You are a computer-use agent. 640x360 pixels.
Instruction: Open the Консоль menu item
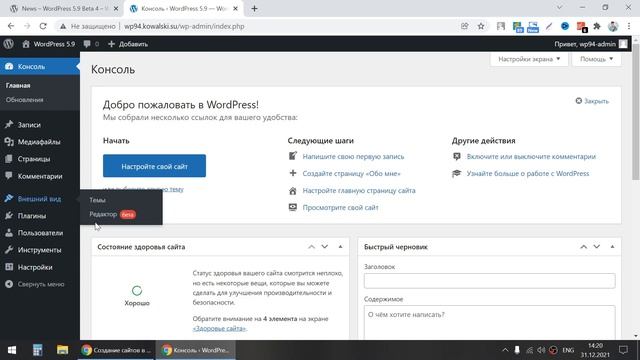pyautogui.click(x=40, y=66)
